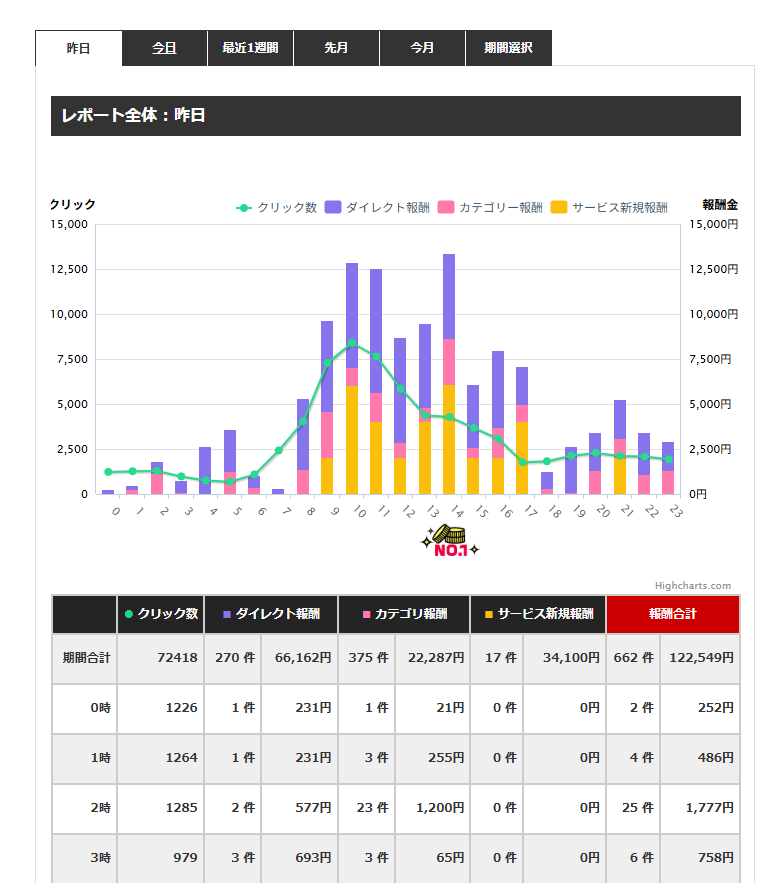Switch to the 今月 tab
Screen dimensions: 768x883
(x=422, y=48)
